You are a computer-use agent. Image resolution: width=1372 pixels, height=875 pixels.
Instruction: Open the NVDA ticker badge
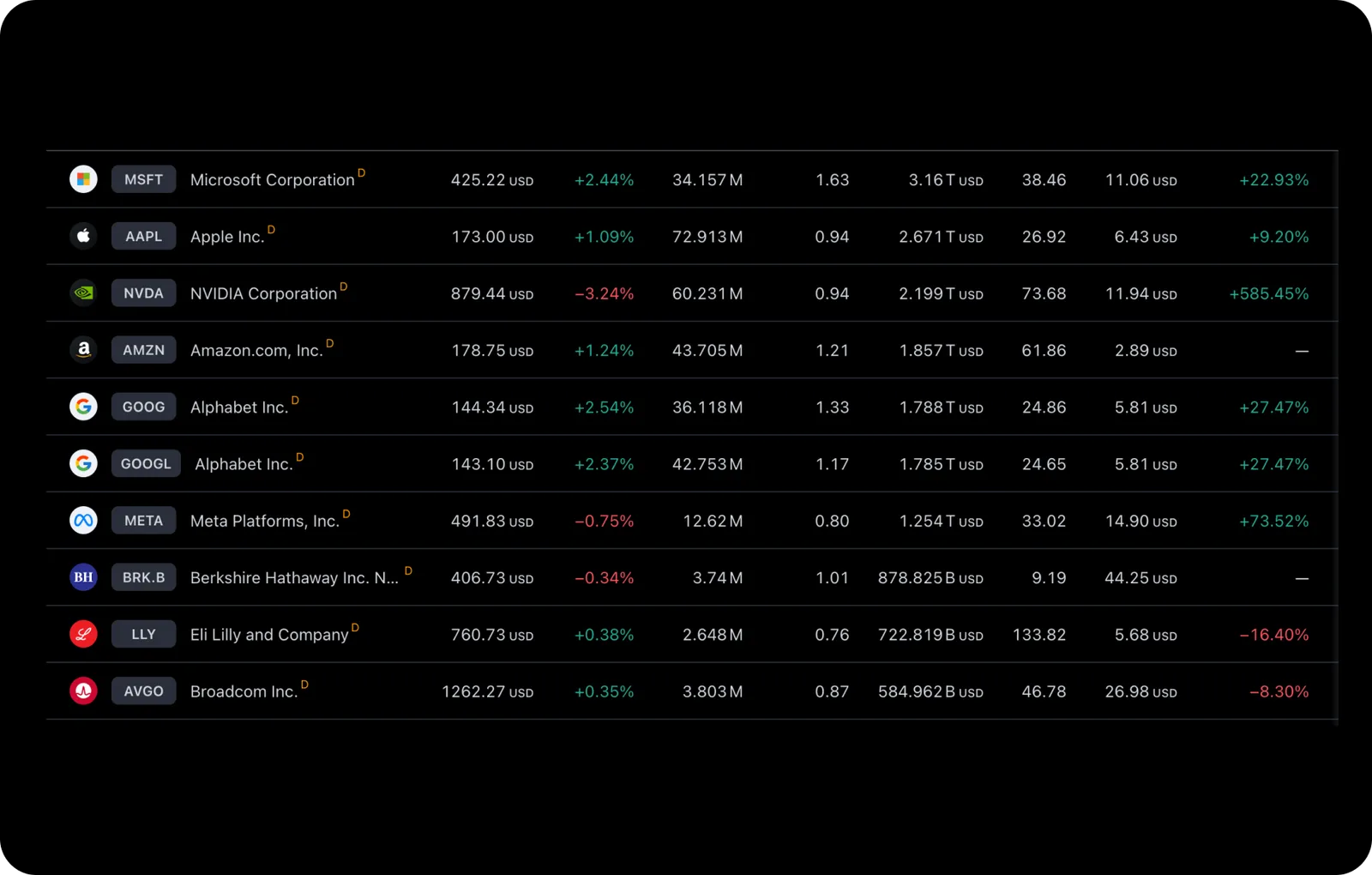(143, 293)
